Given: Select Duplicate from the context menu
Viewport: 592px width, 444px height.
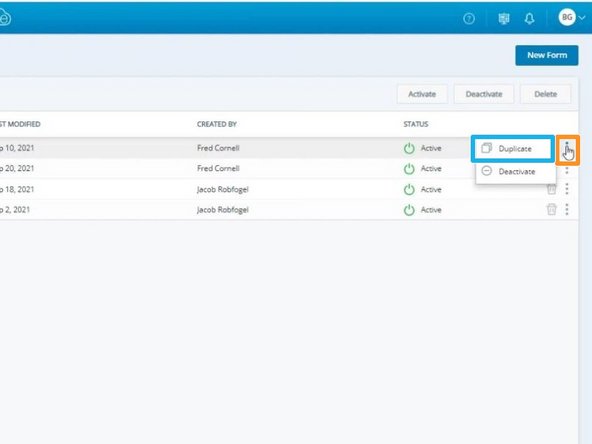Looking at the screenshot, I should point(513,149).
